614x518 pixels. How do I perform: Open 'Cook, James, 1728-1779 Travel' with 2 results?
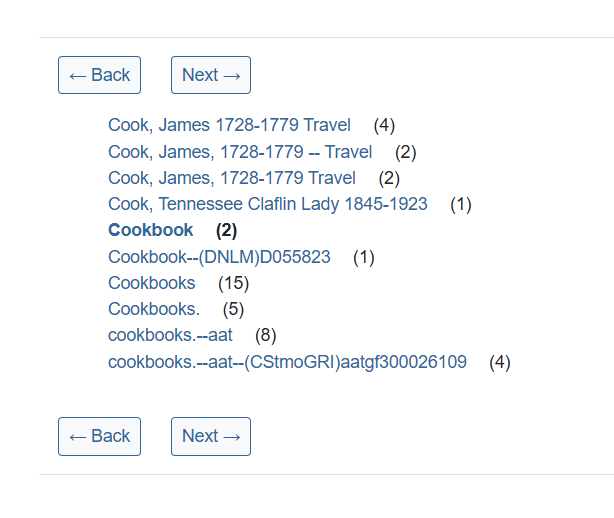click(x=232, y=178)
